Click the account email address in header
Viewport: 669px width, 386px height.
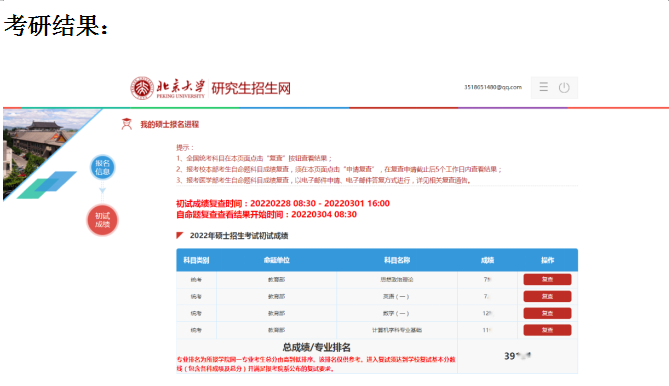[493, 87]
